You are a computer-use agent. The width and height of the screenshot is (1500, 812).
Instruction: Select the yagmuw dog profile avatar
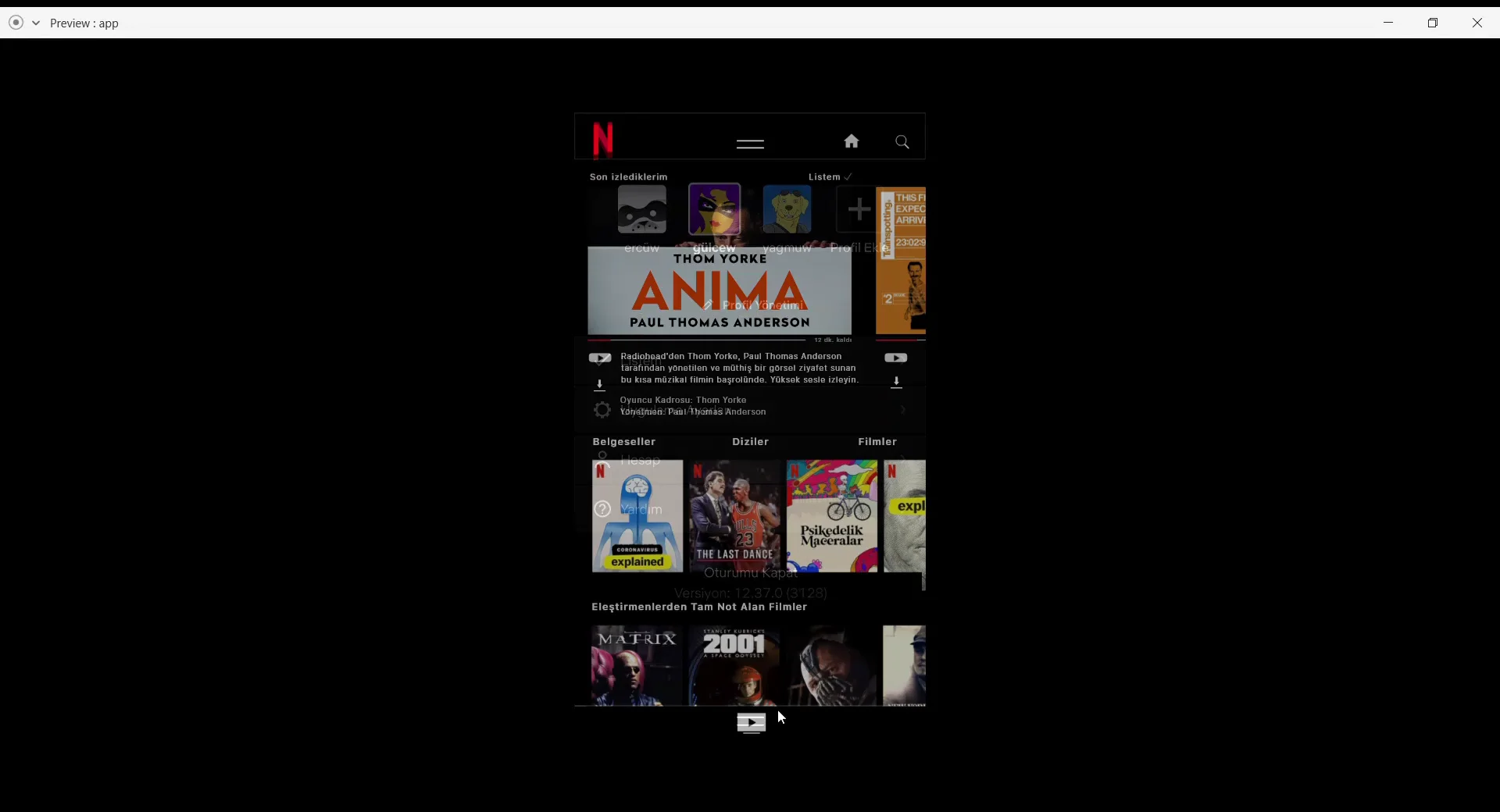[787, 209]
